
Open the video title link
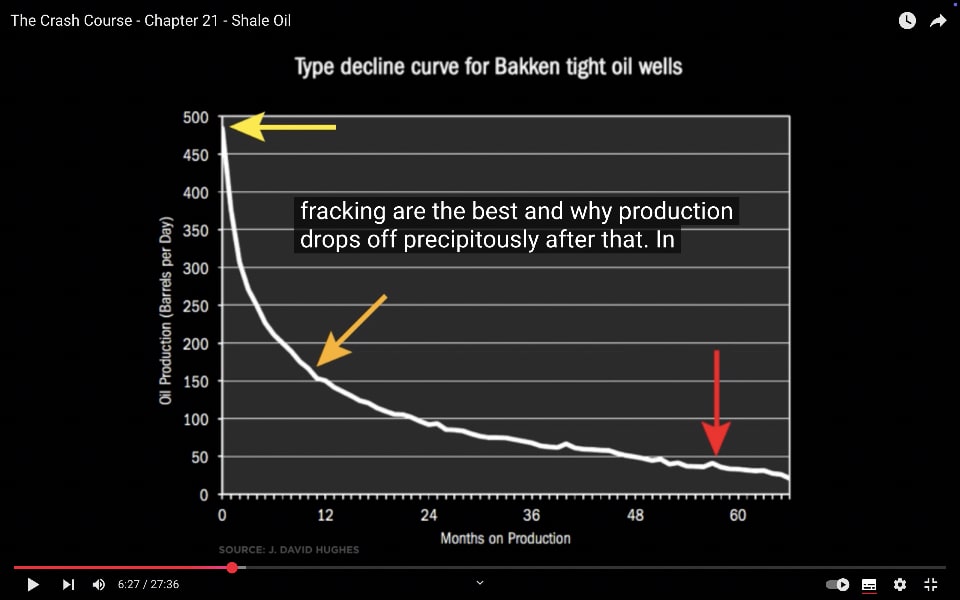point(151,21)
